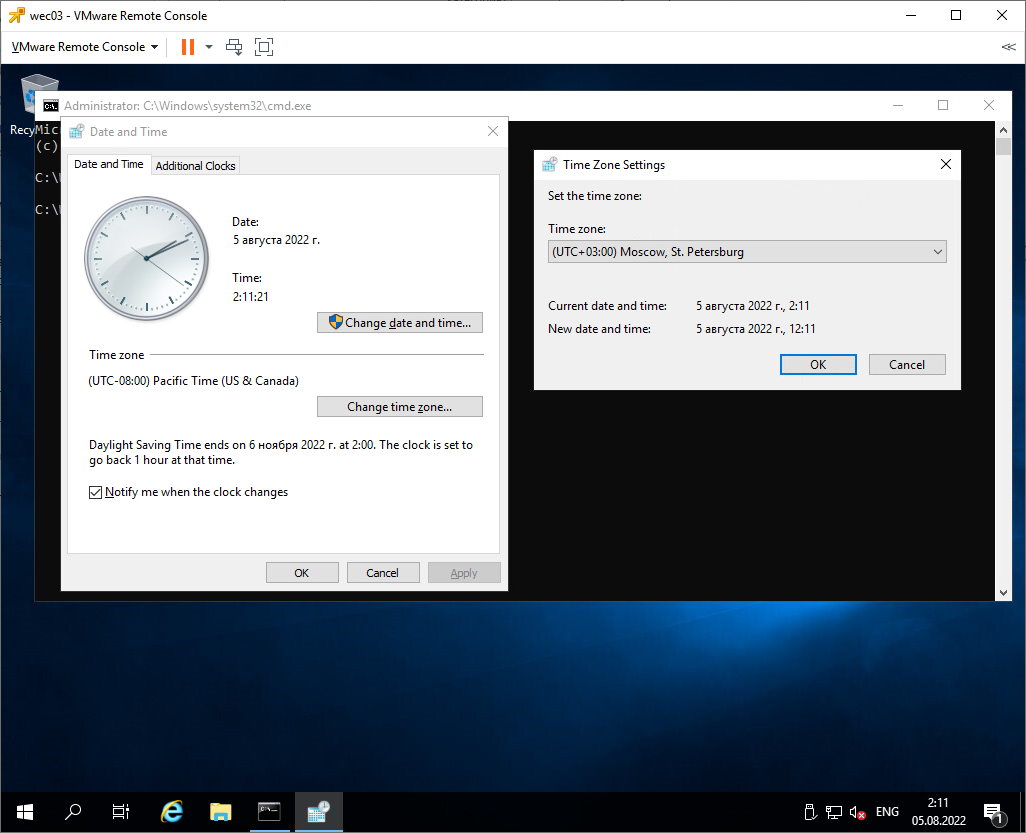Click the VMware Remote Console window icon
Viewport: 1026px width, 833px height.
point(16,15)
